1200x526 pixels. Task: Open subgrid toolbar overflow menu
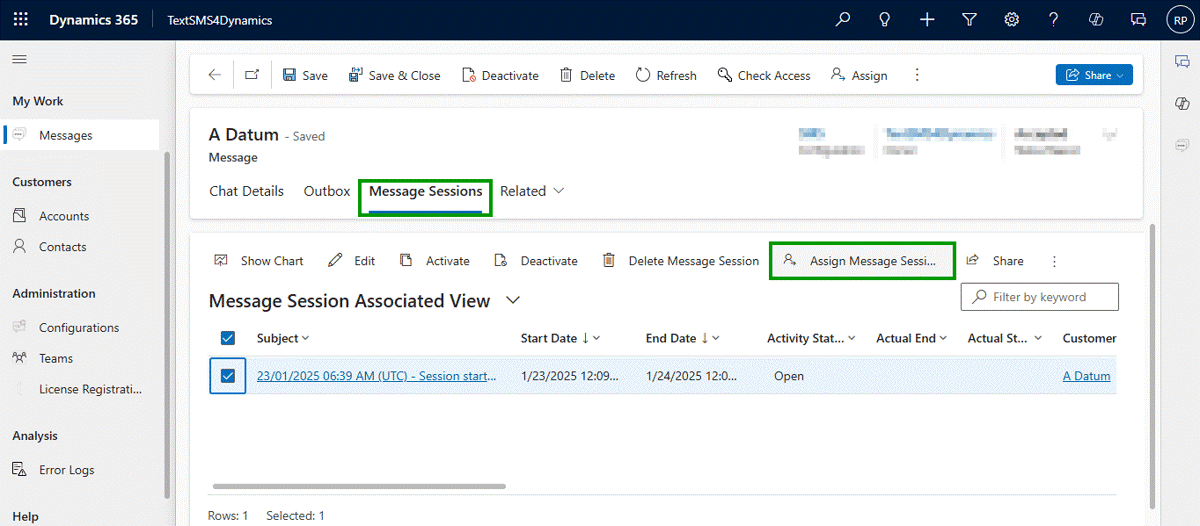1054,261
